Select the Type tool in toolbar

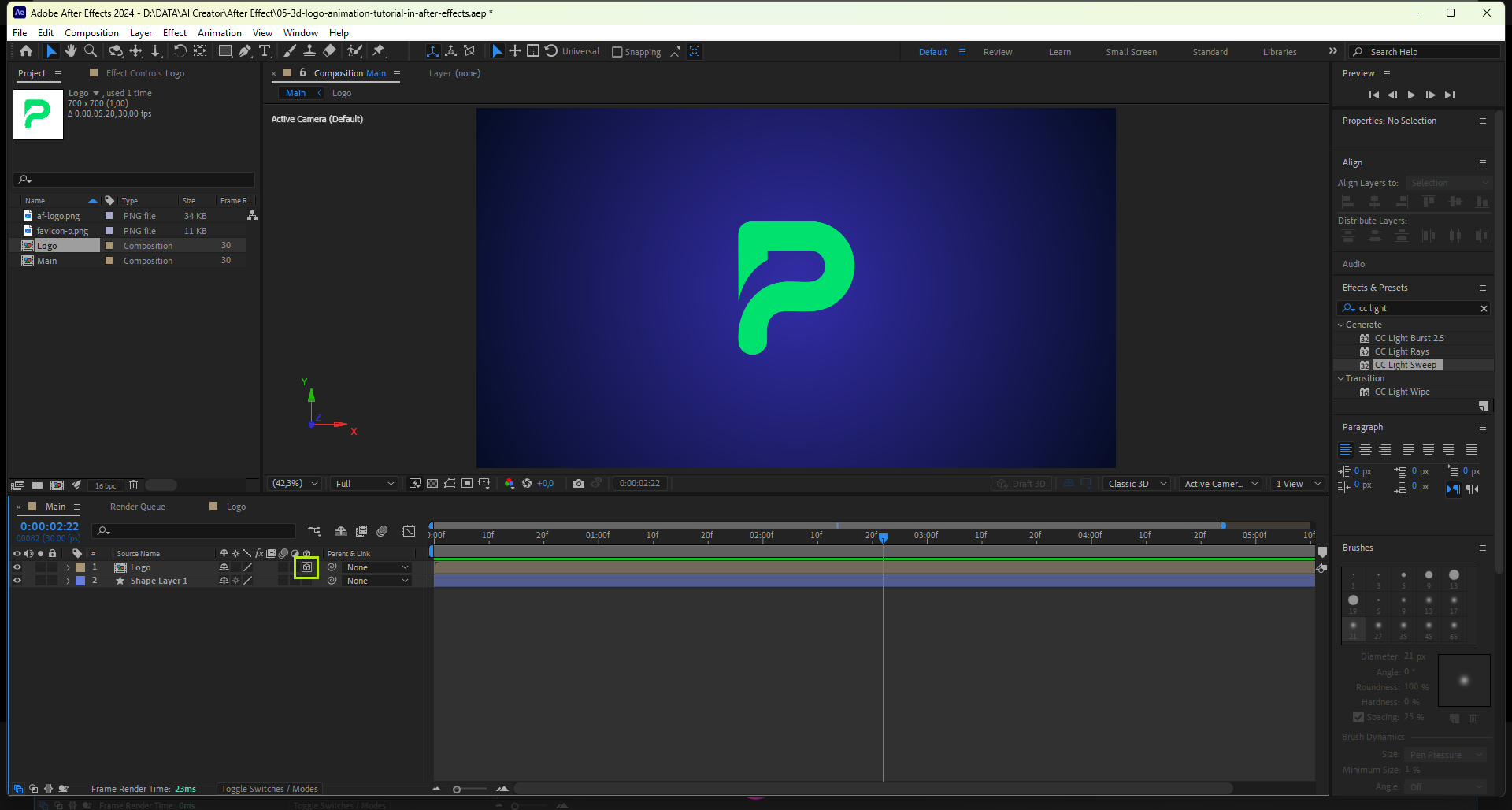point(265,51)
